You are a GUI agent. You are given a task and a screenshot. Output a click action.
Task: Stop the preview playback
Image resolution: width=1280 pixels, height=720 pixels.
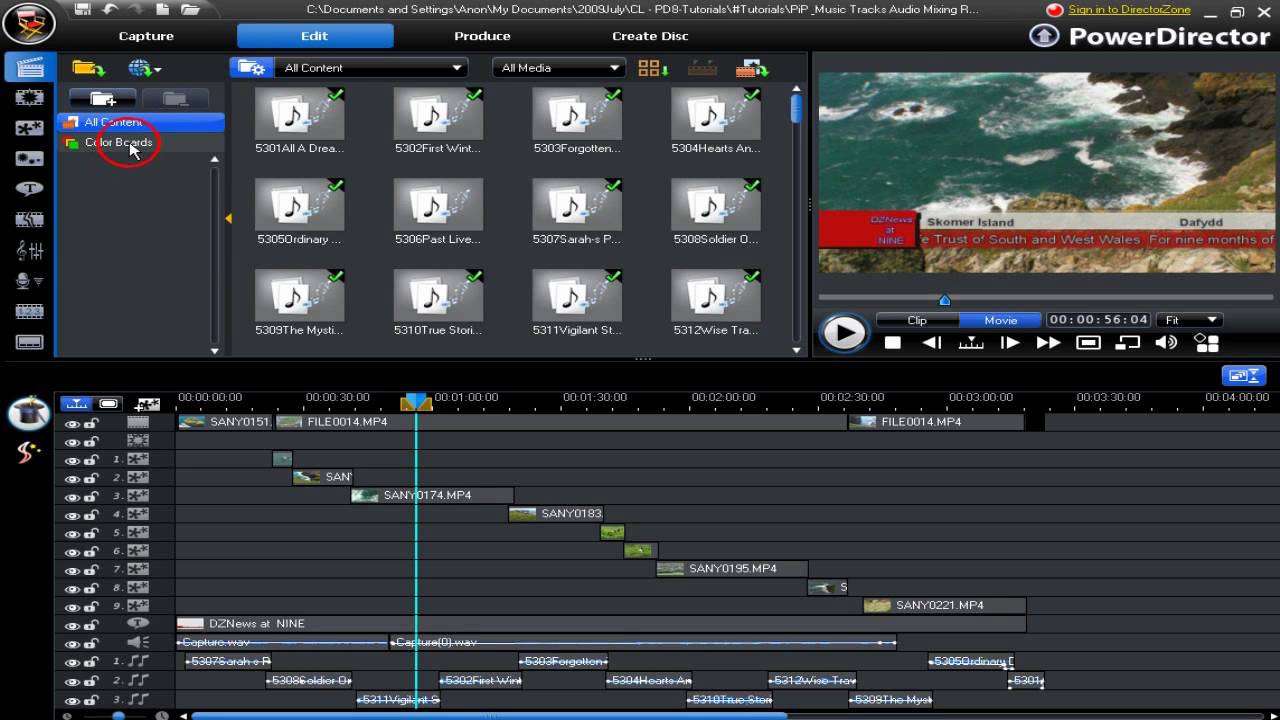click(x=893, y=343)
